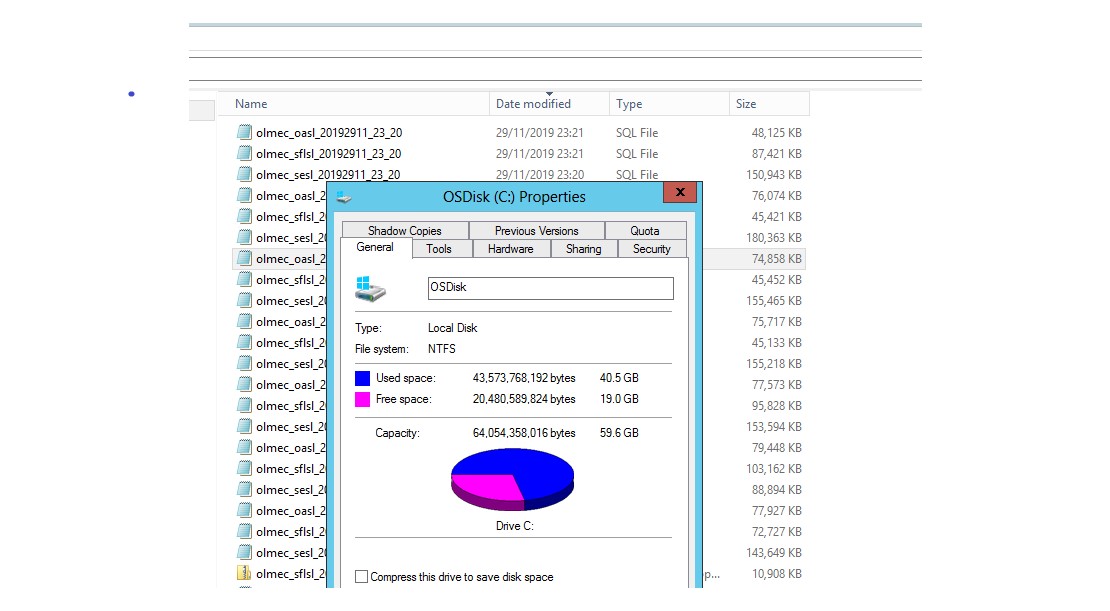Select the file name olmec_oasl_20192911_23_20
Viewport: 1110px width, 611px height.
point(329,132)
